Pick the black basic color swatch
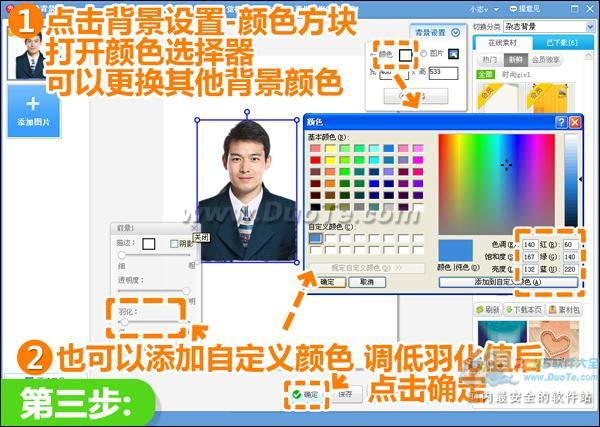The image size is (600, 427). tap(315, 207)
